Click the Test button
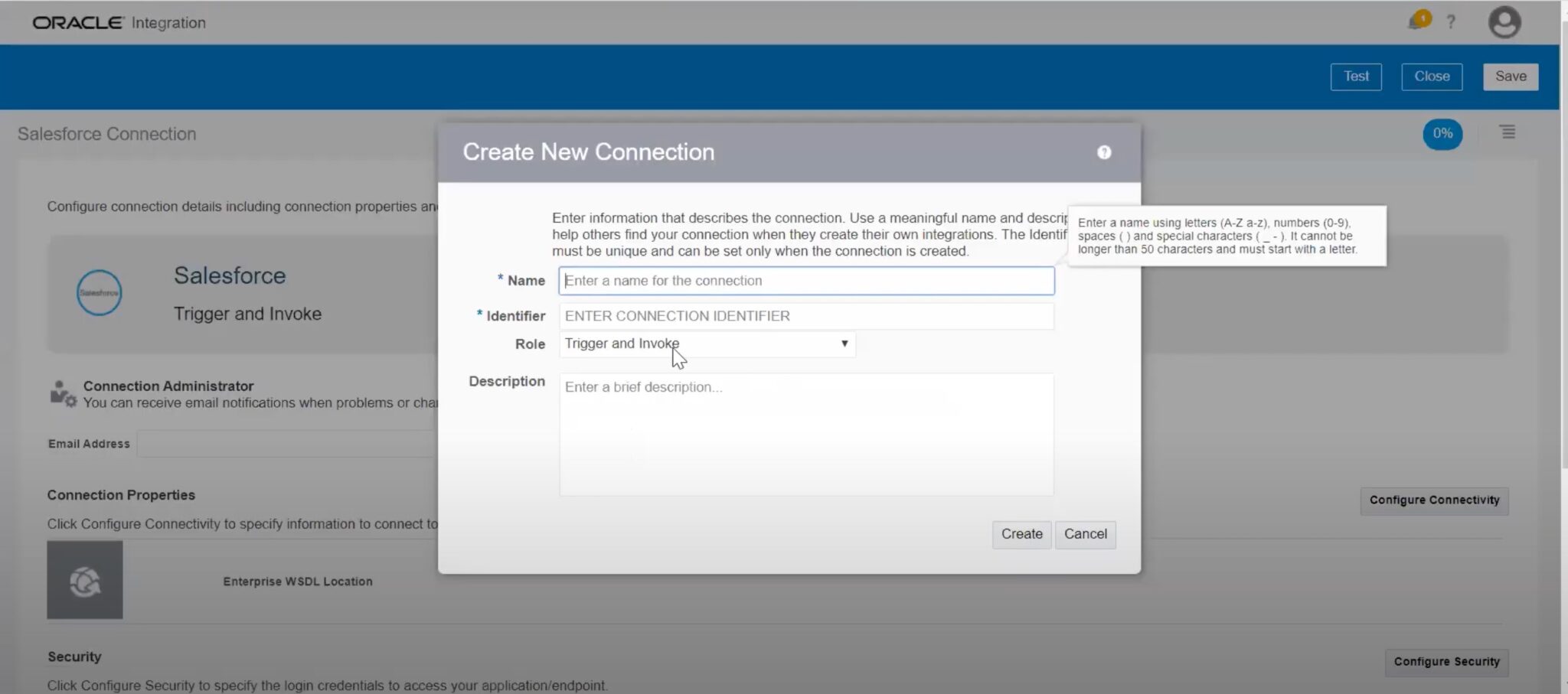Image resolution: width=1568 pixels, height=694 pixels. point(1356,76)
